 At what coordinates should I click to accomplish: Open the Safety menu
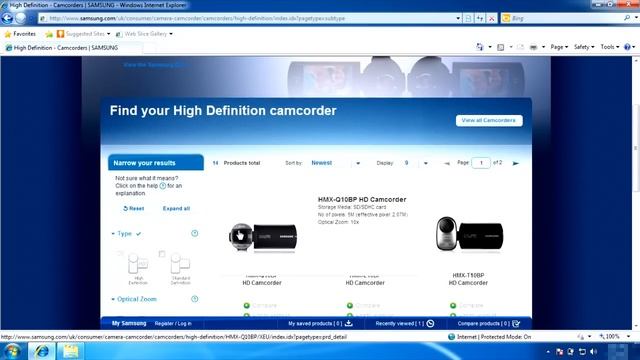(584, 47)
